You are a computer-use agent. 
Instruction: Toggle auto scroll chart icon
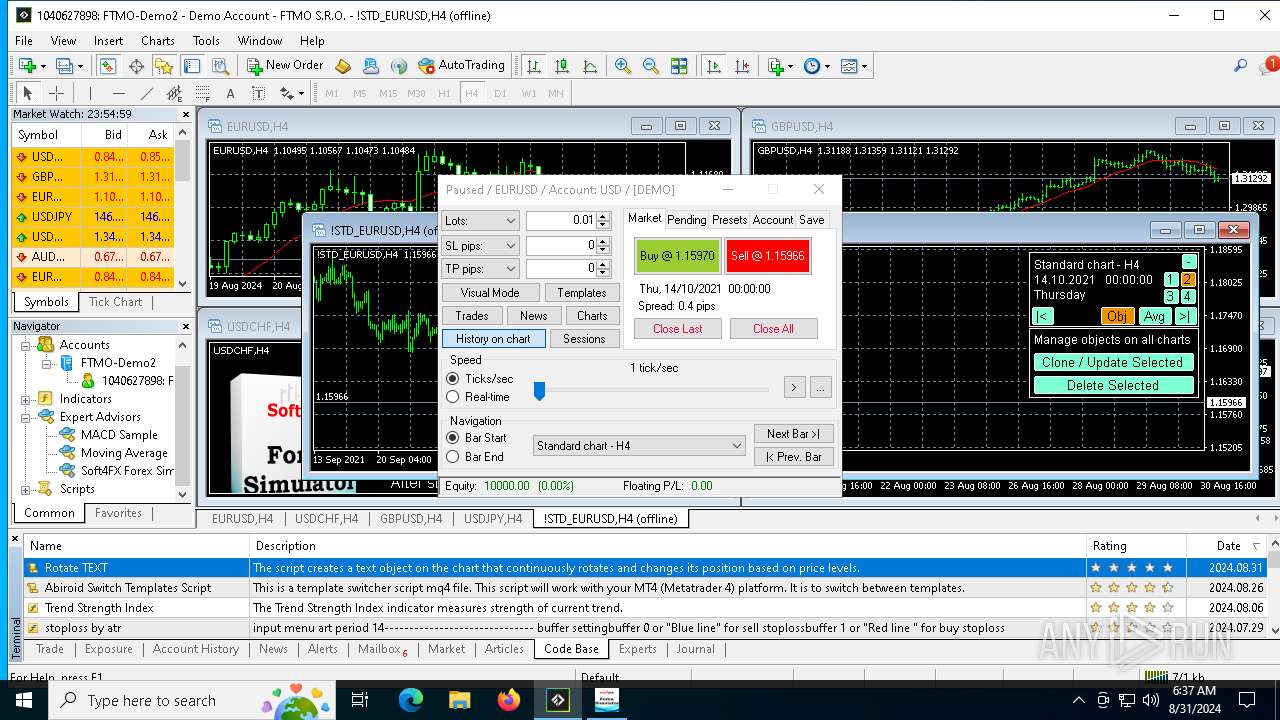click(x=714, y=66)
